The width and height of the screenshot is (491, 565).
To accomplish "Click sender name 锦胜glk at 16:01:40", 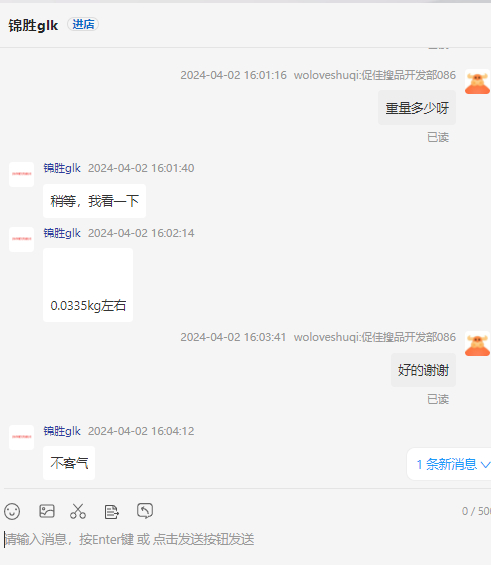I will tap(62, 168).
